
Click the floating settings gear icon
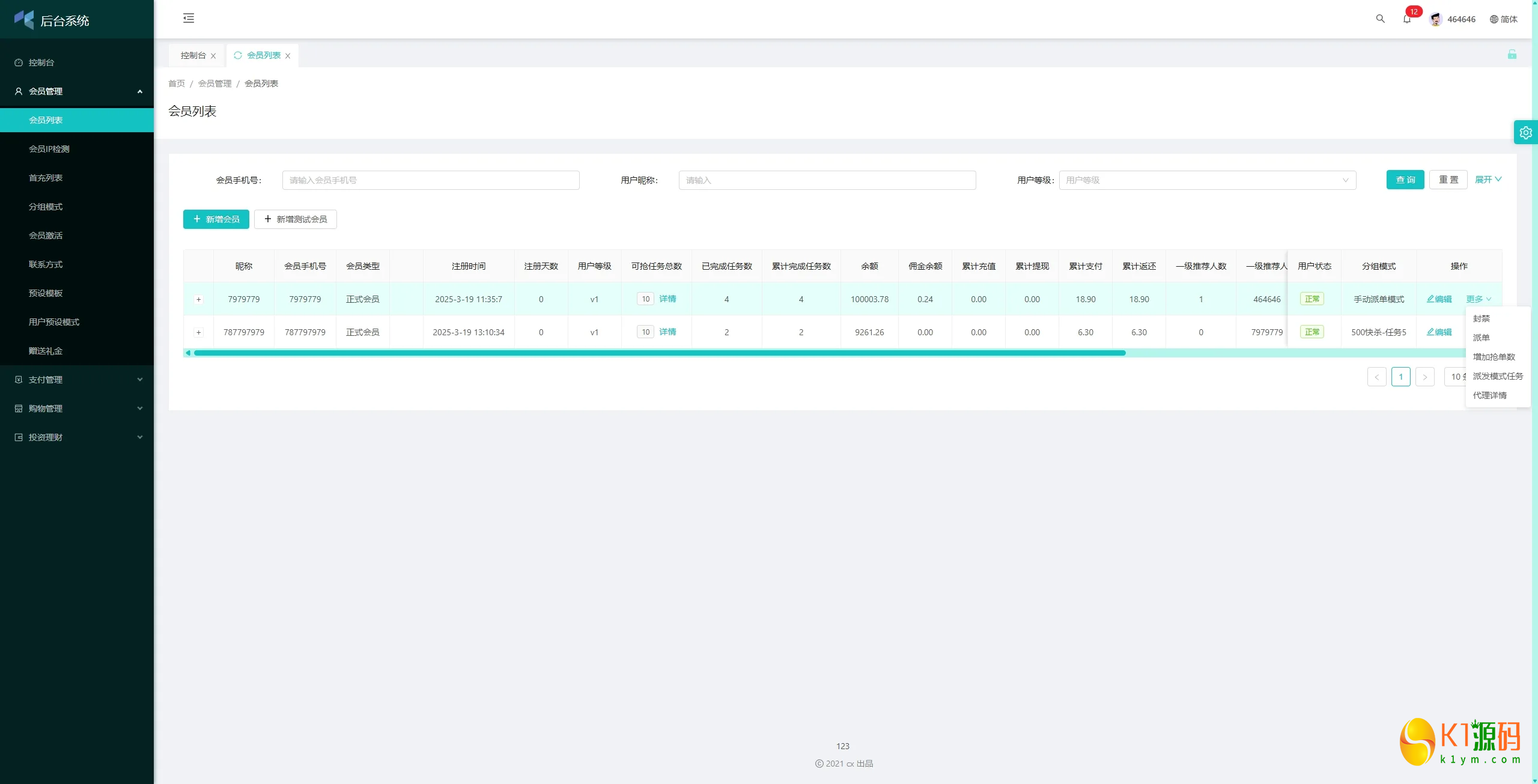tap(1525, 133)
